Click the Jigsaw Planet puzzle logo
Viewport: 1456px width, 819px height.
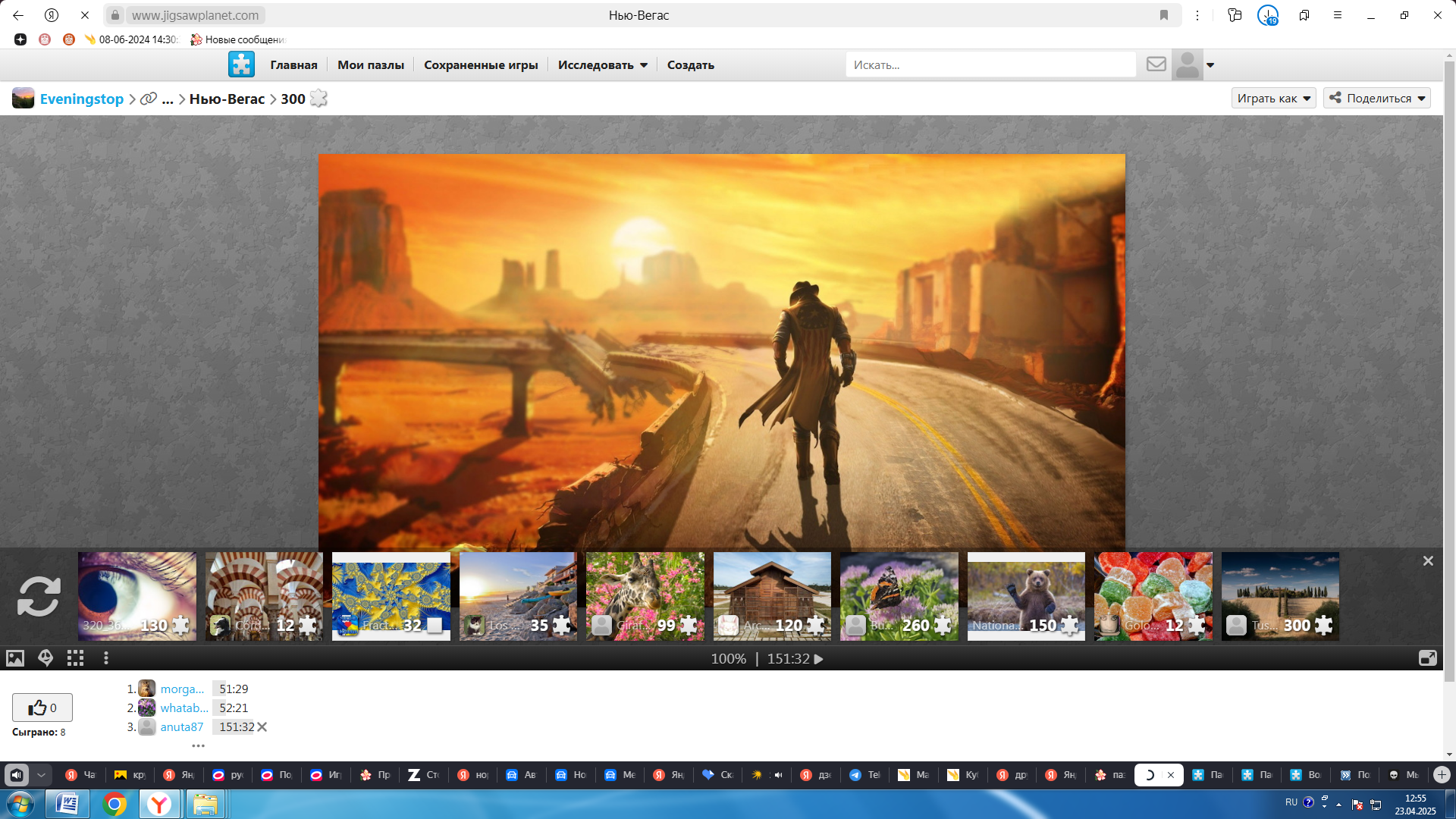pyautogui.click(x=241, y=64)
